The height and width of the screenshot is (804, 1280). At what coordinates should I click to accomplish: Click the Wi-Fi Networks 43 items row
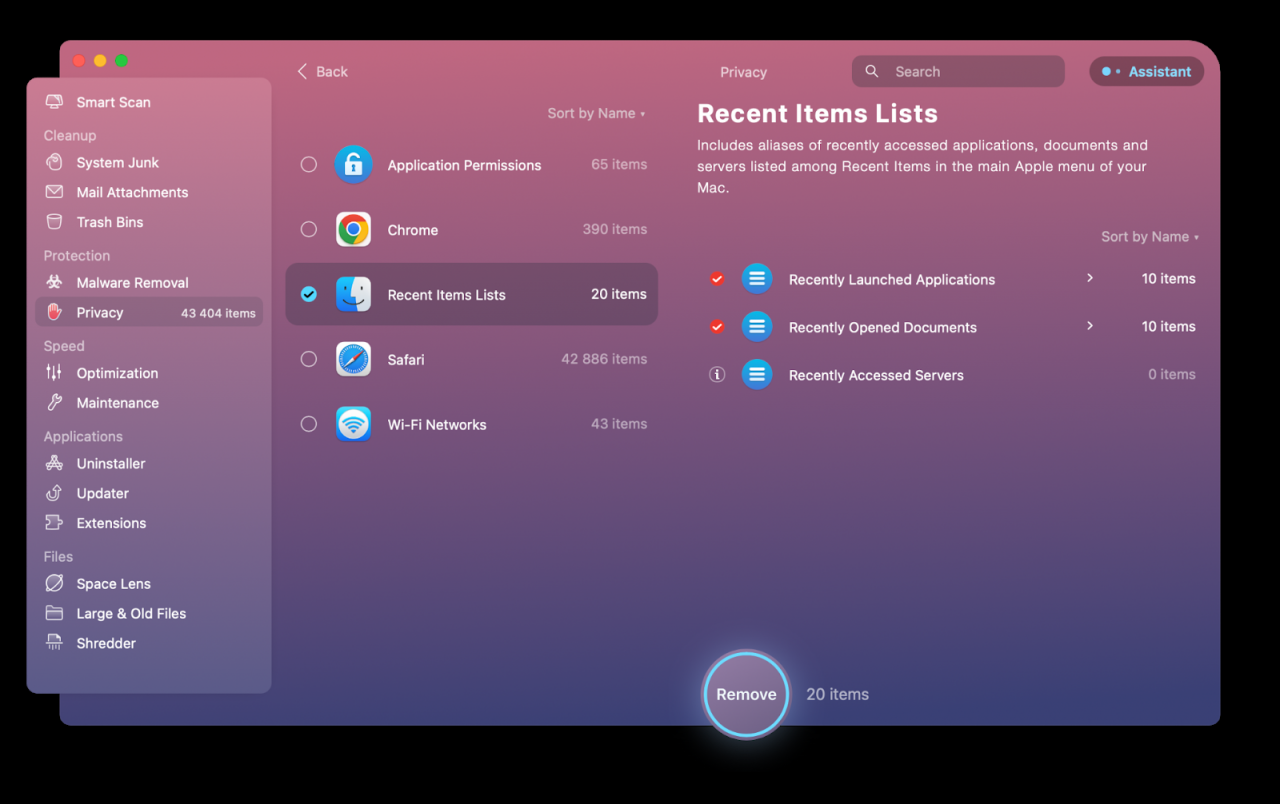pos(472,424)
